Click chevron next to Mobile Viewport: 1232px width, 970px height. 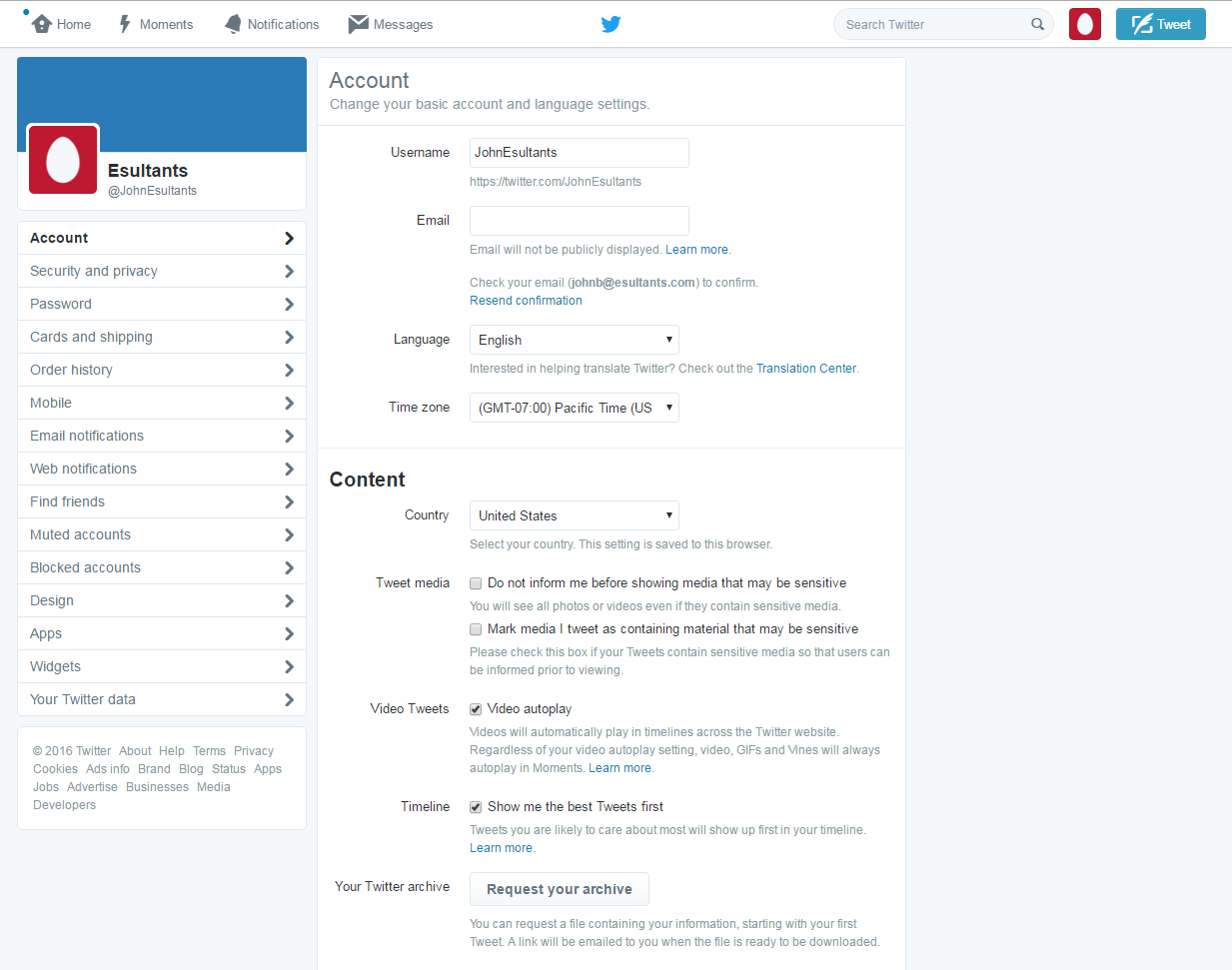[x=289, y=403]
